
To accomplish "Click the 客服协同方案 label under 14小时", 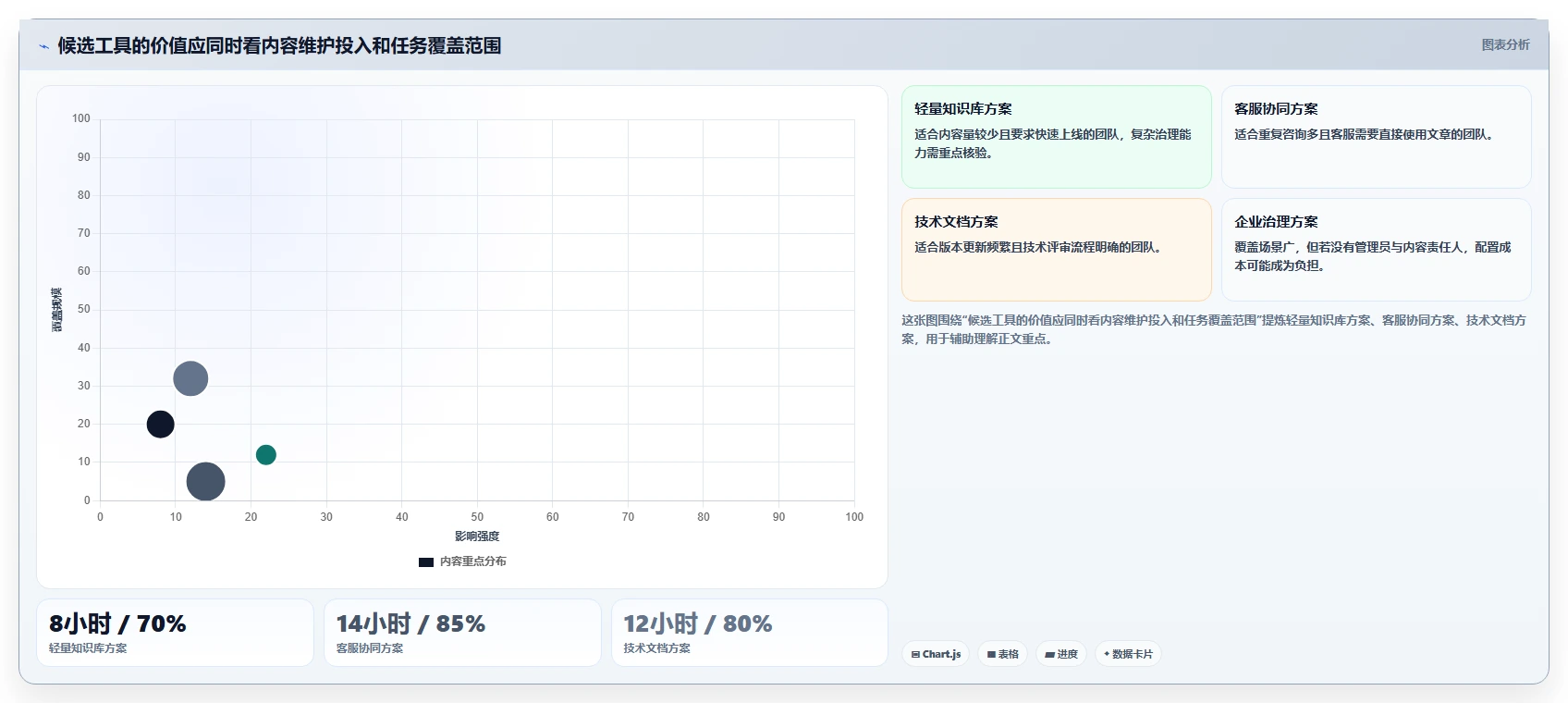I will pyautogui.click(x=370, y=648).
